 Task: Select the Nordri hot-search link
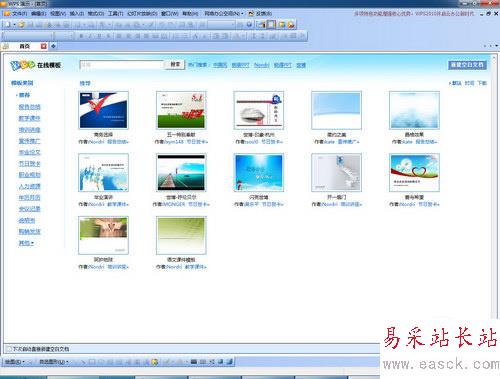tap(261, 65)
